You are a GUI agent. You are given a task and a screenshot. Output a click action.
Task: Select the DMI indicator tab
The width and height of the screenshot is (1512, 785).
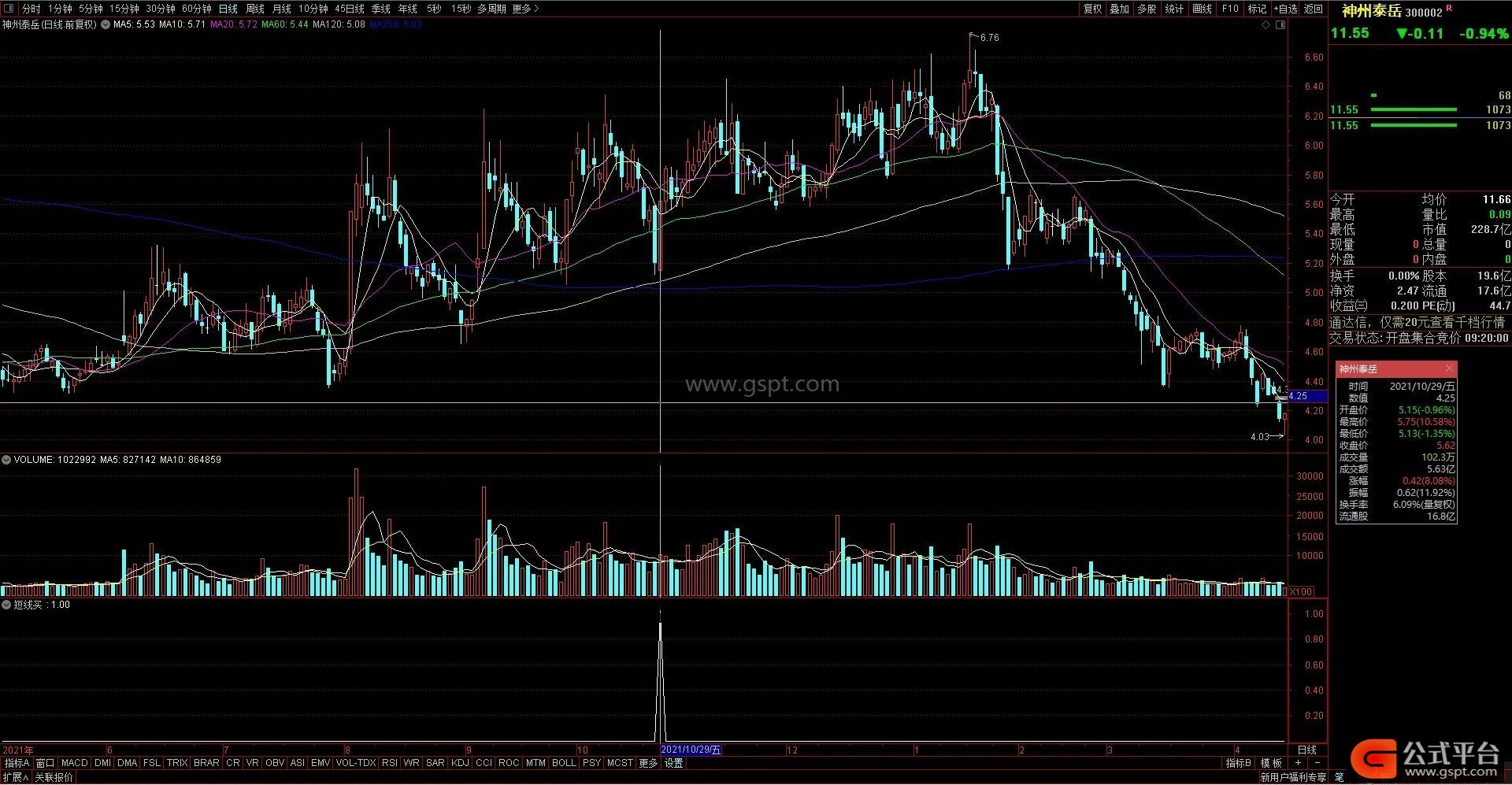click(x=102, y=763)
